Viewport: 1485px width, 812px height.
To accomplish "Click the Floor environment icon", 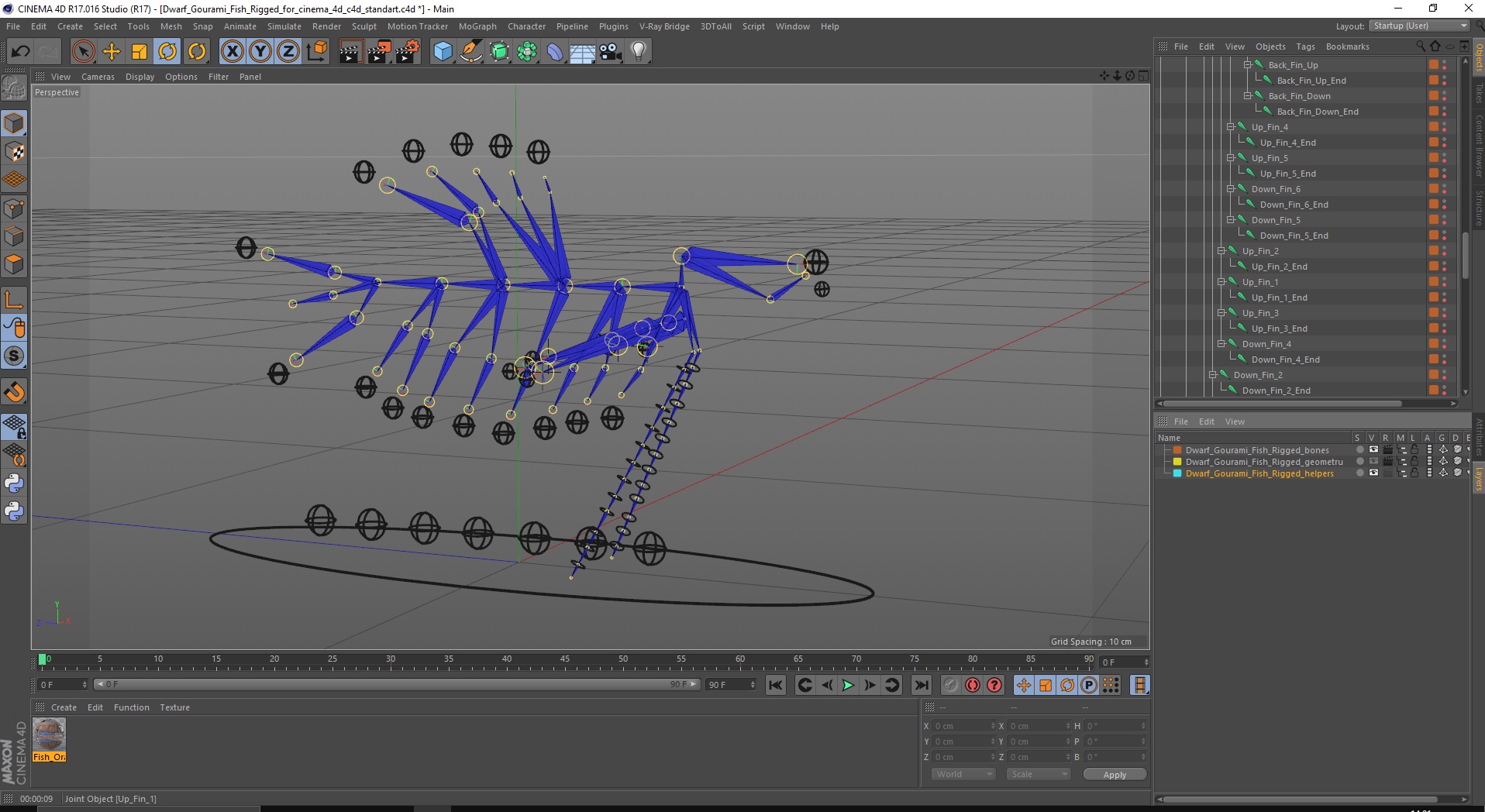I will coord(583,52).
